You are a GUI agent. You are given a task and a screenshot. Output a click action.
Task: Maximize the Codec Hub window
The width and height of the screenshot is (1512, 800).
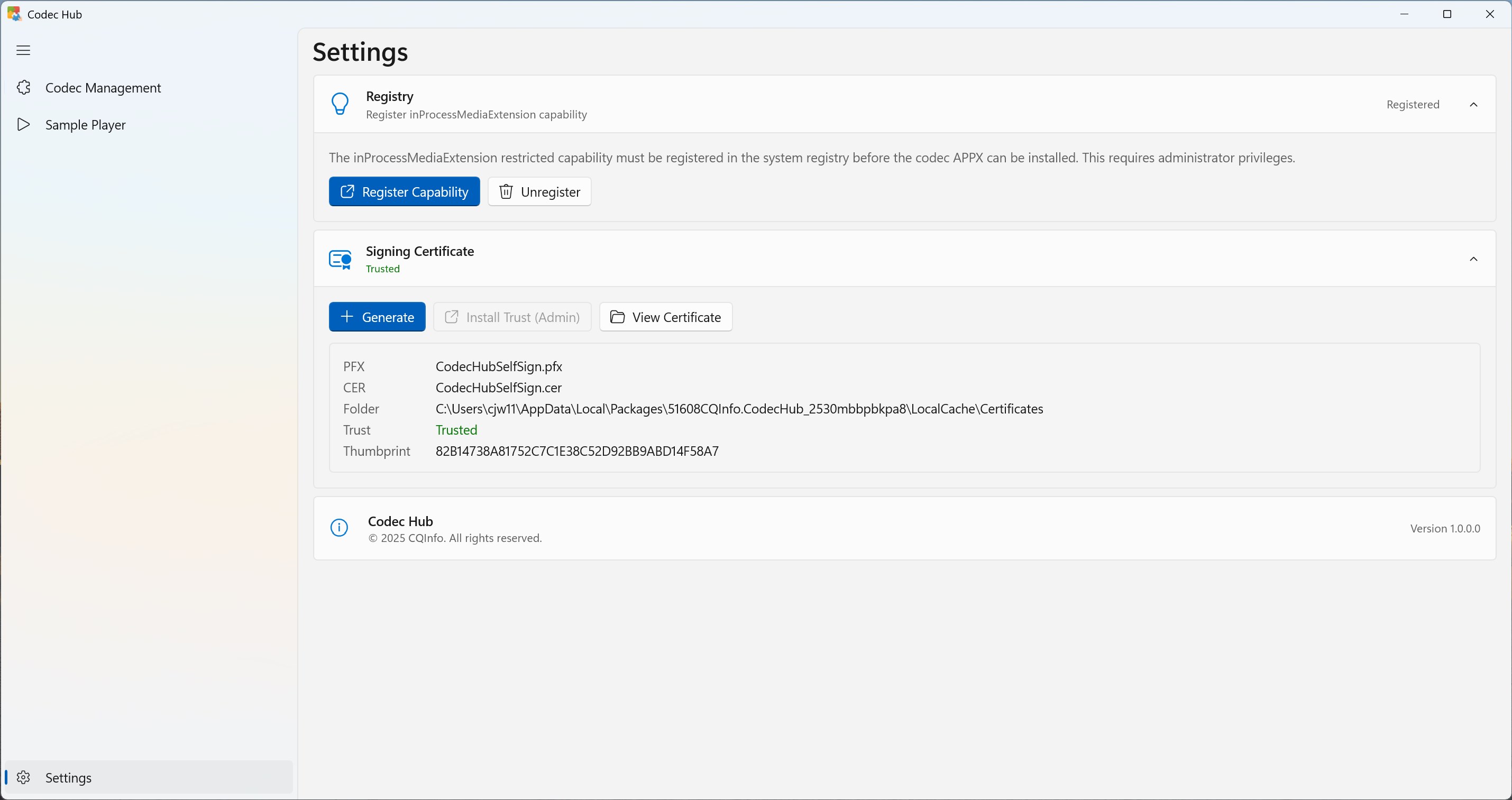point(1447,14)
